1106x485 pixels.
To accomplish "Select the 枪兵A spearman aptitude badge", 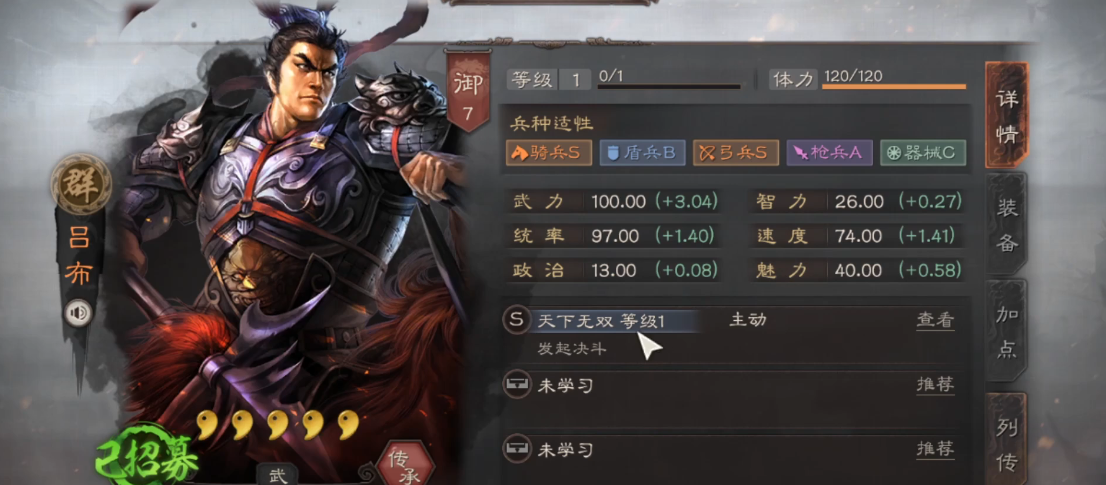I will pos(830,152).
